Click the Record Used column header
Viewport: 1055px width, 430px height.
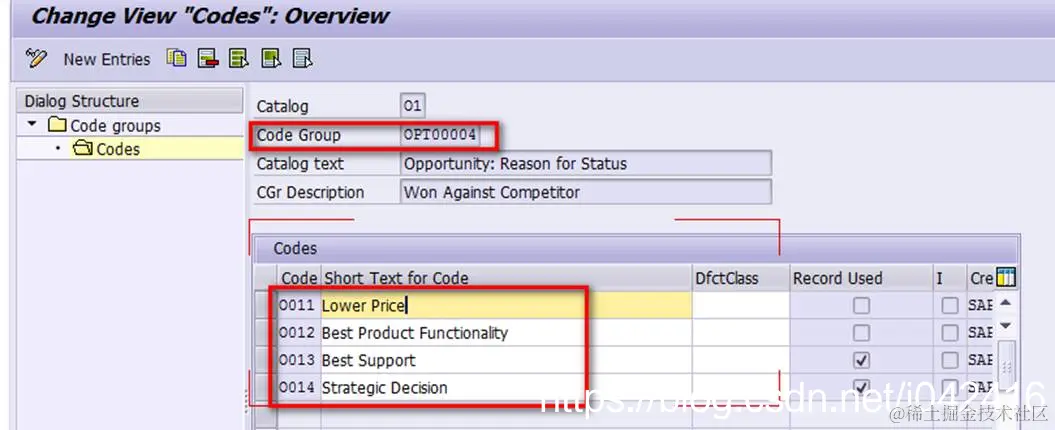[861, 278]
